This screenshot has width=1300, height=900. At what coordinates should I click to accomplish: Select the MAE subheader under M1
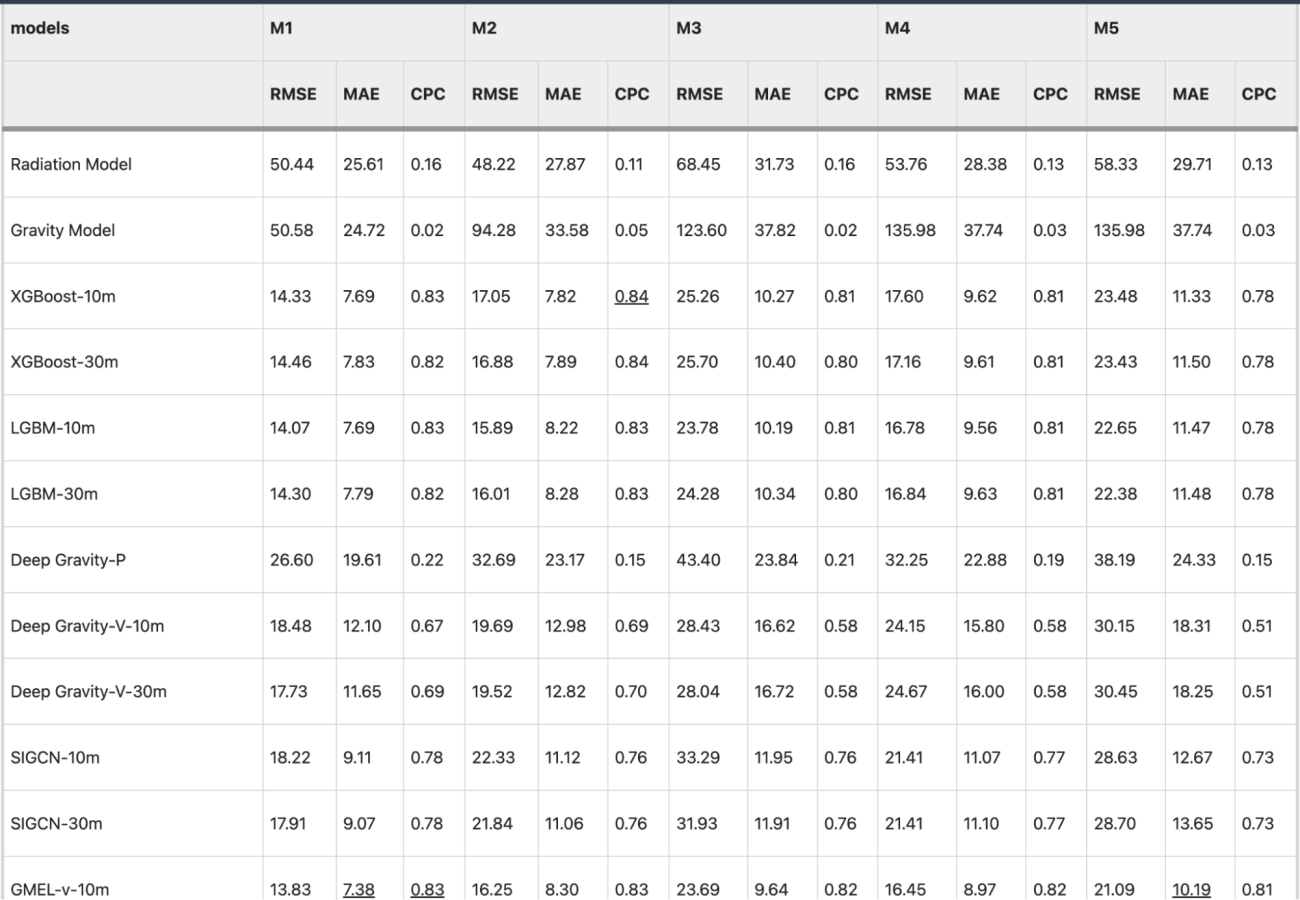coord(356,95)
